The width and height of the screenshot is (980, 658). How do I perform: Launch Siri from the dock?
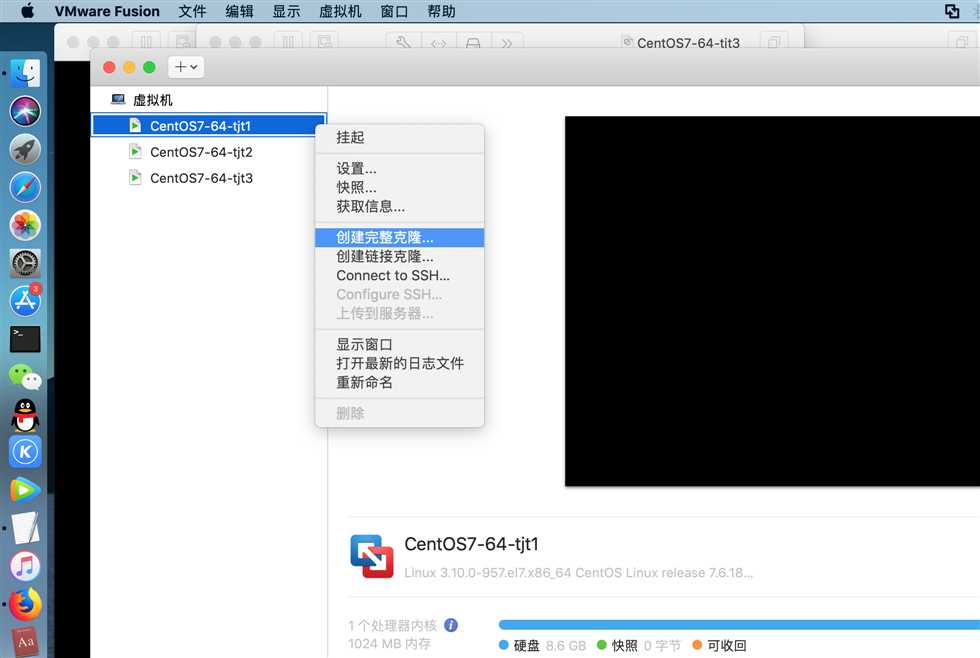tap(25, 111)
